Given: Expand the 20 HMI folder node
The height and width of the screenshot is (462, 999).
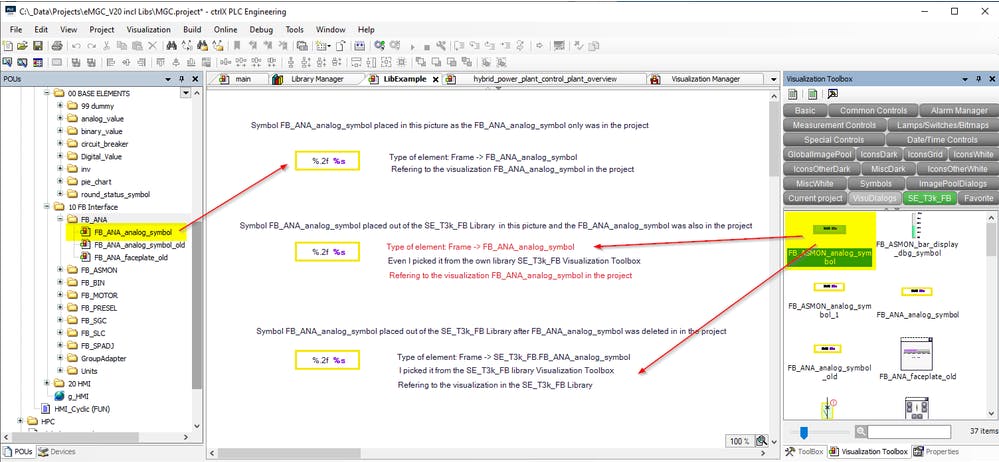Looking at the screenshot, I should point(47,383).
